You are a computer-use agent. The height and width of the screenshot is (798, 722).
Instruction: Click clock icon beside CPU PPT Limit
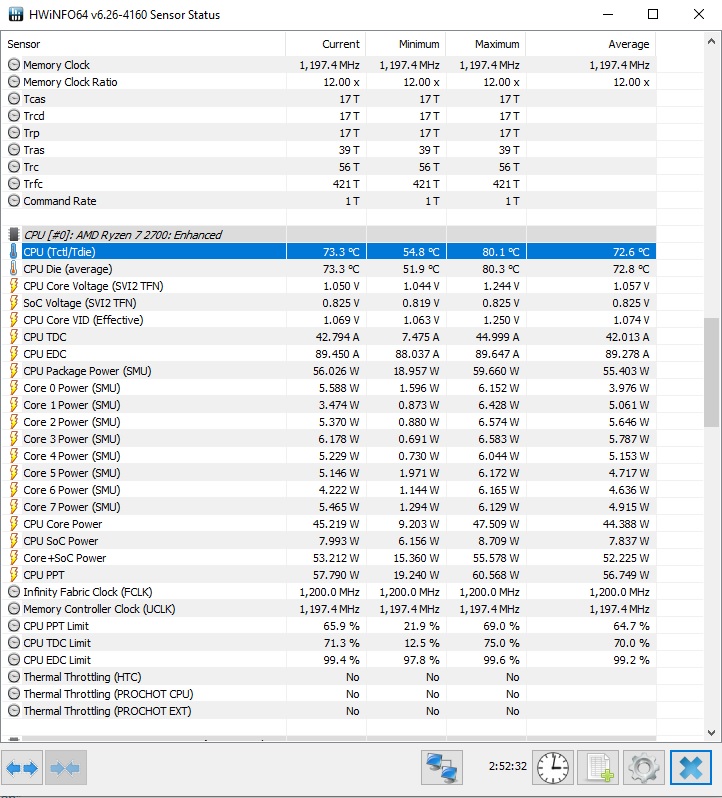point(14,626)
